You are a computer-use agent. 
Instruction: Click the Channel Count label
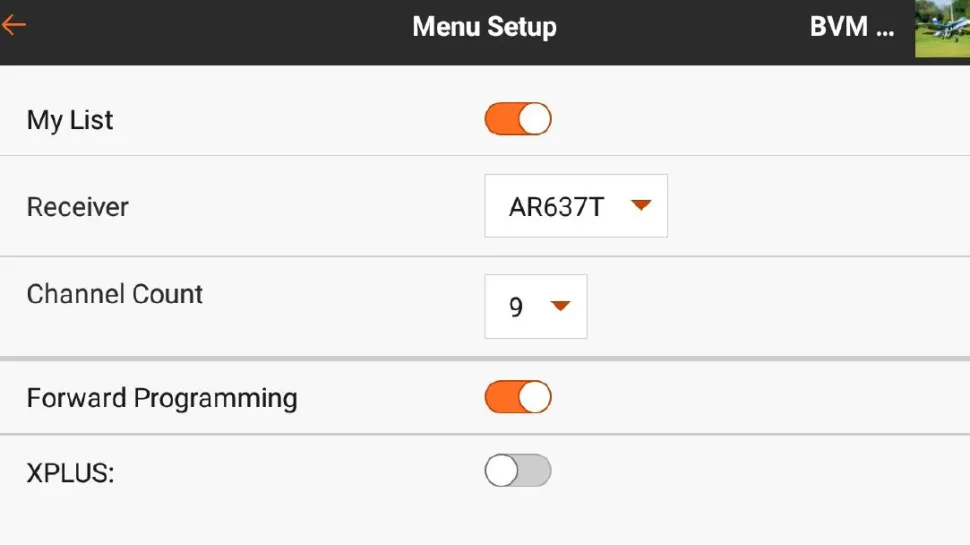pos(115,294)
